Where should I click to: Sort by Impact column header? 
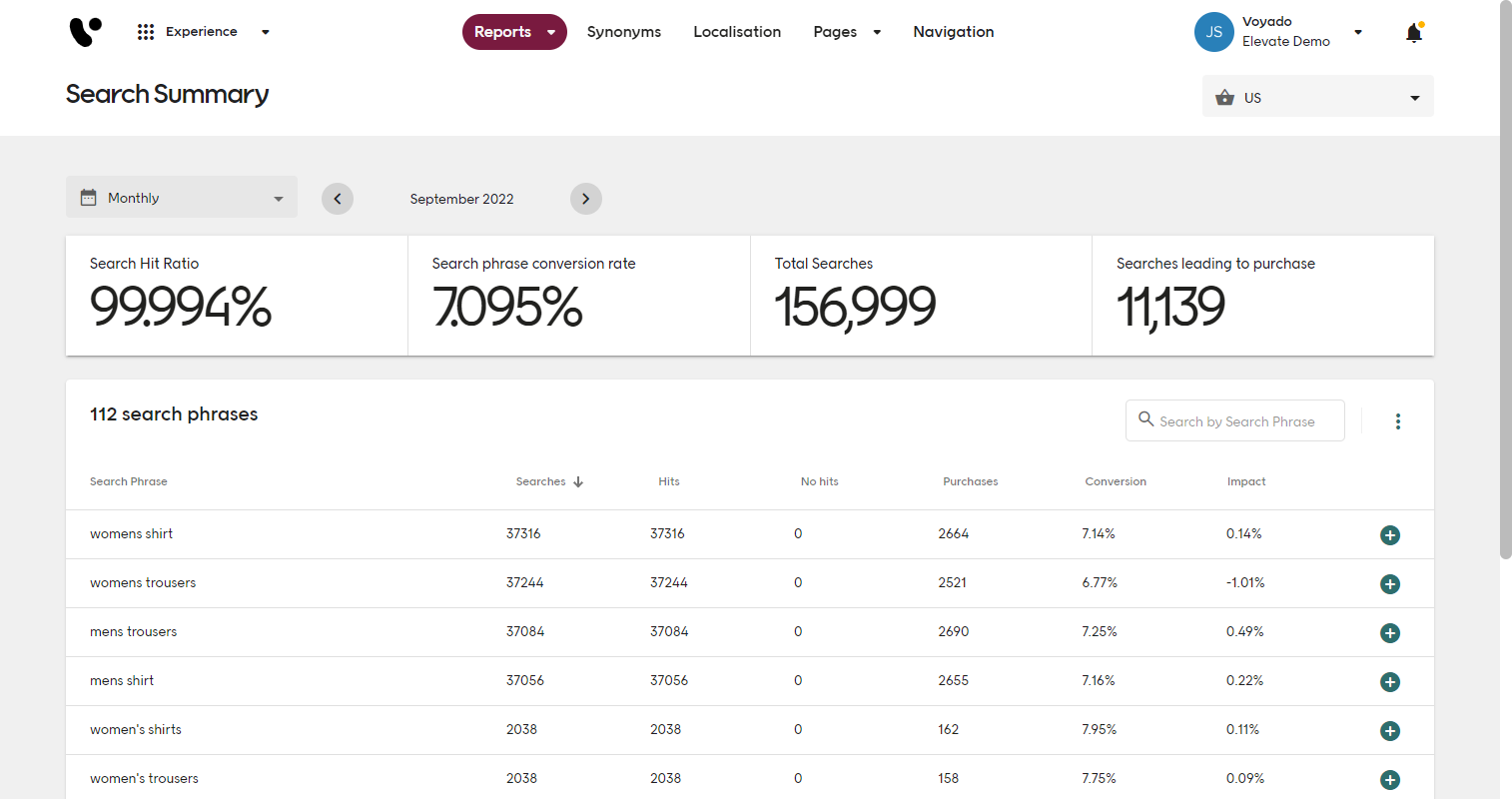[x=1246, y=481]
